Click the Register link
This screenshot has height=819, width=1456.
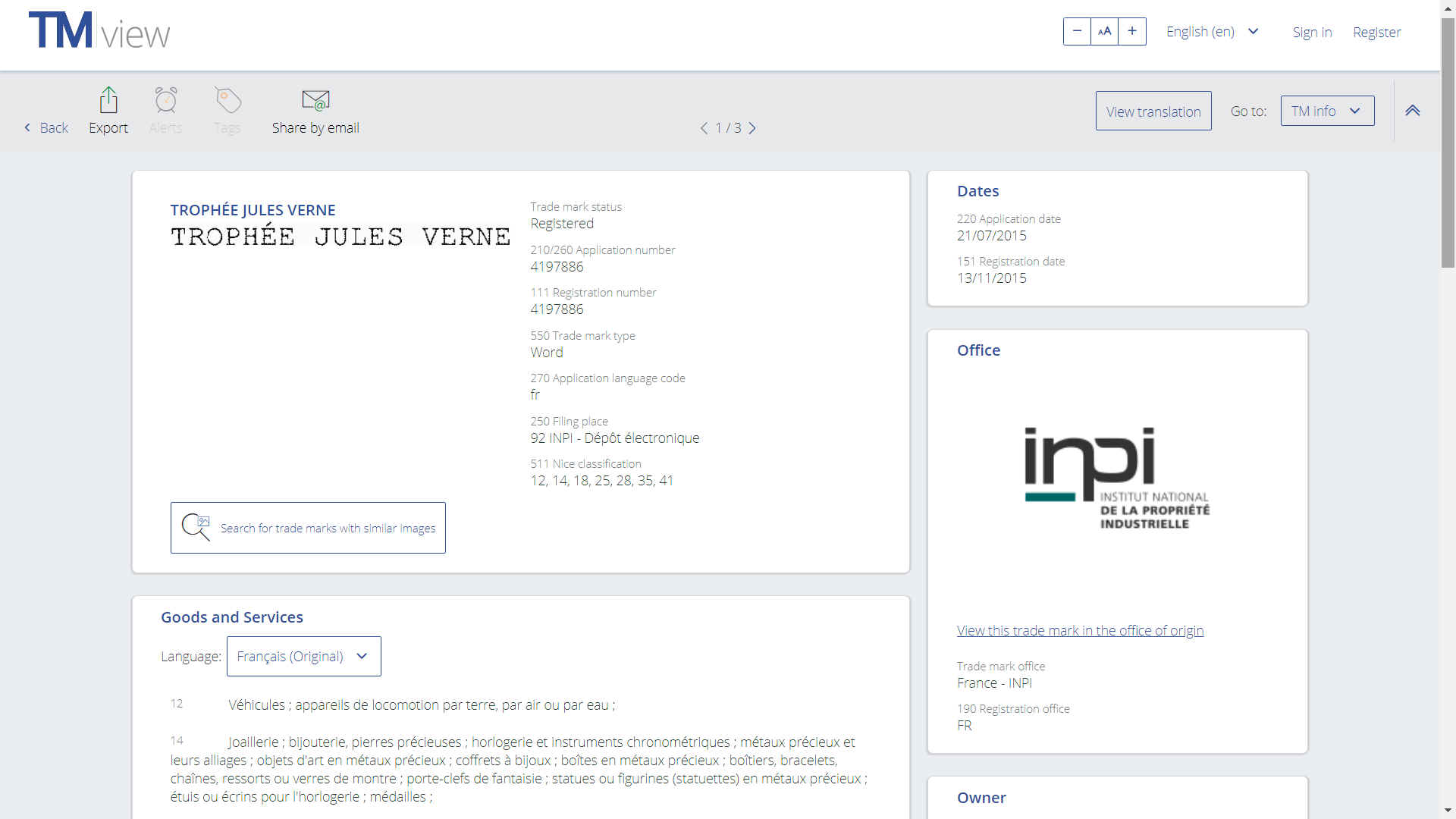point(1376,32)
